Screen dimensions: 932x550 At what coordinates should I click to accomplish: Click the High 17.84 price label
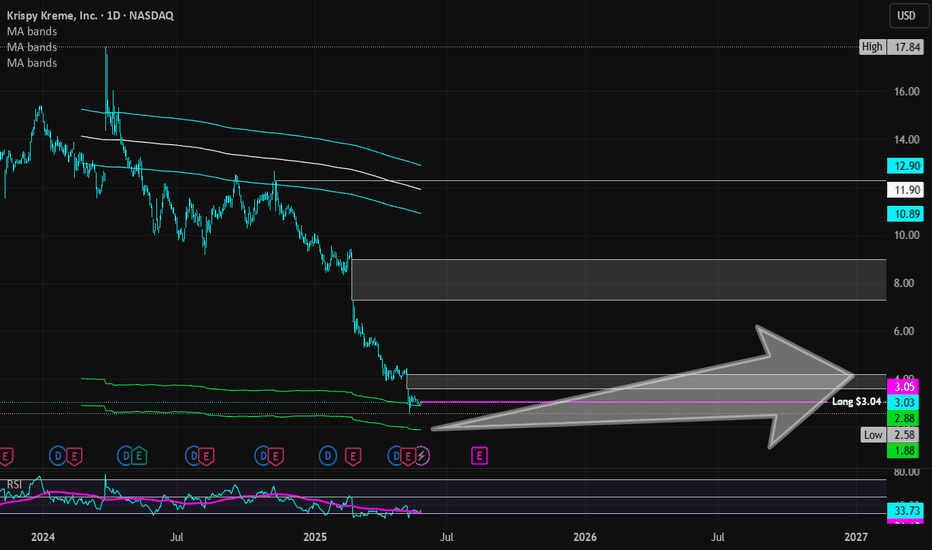pyautogui.click(x=892, y=47)
